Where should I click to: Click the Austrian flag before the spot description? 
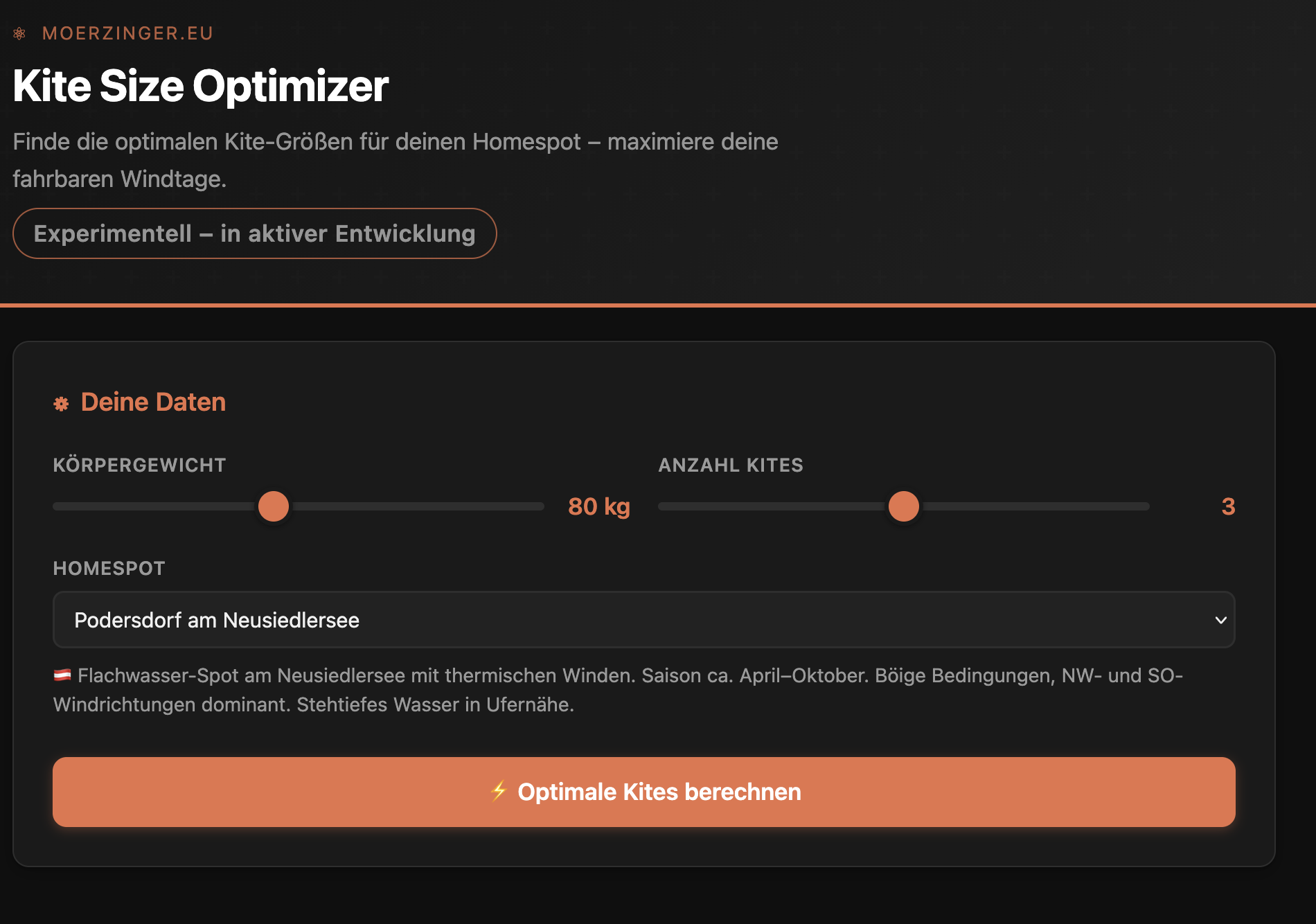tap(62, 674)
